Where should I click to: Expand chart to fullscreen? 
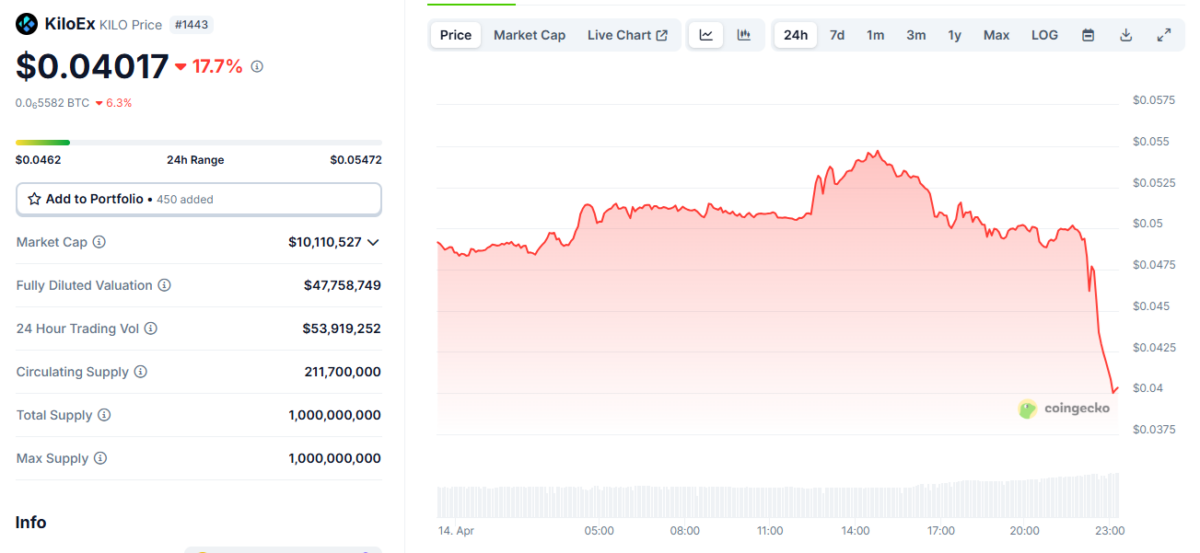tap(1164, 35)
